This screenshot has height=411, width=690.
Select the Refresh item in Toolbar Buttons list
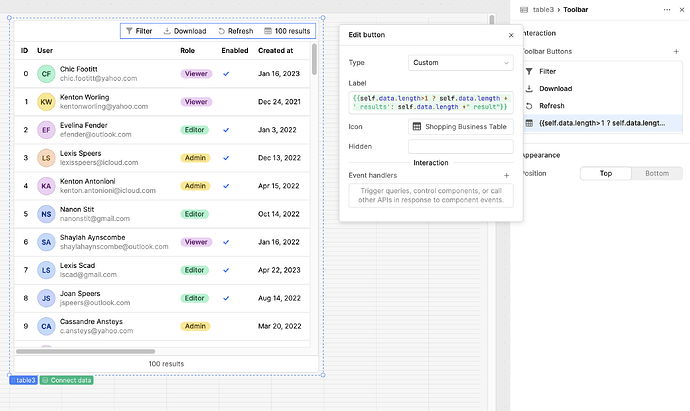coord(552,105)
